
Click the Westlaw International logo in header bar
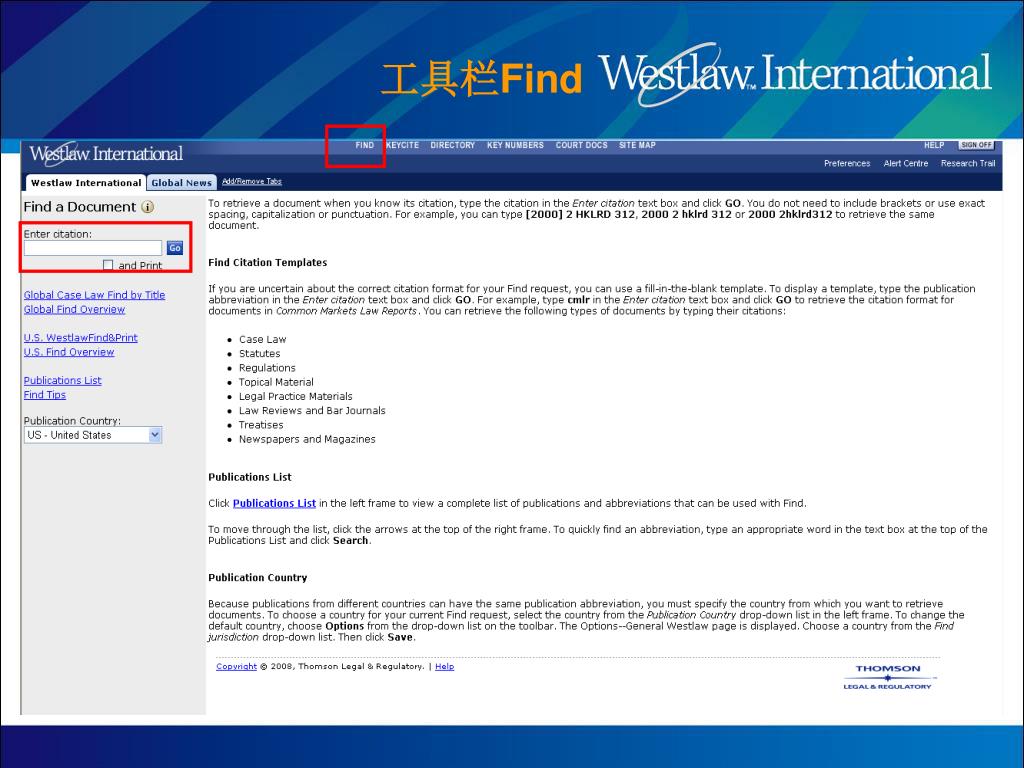tap(106, 154)
